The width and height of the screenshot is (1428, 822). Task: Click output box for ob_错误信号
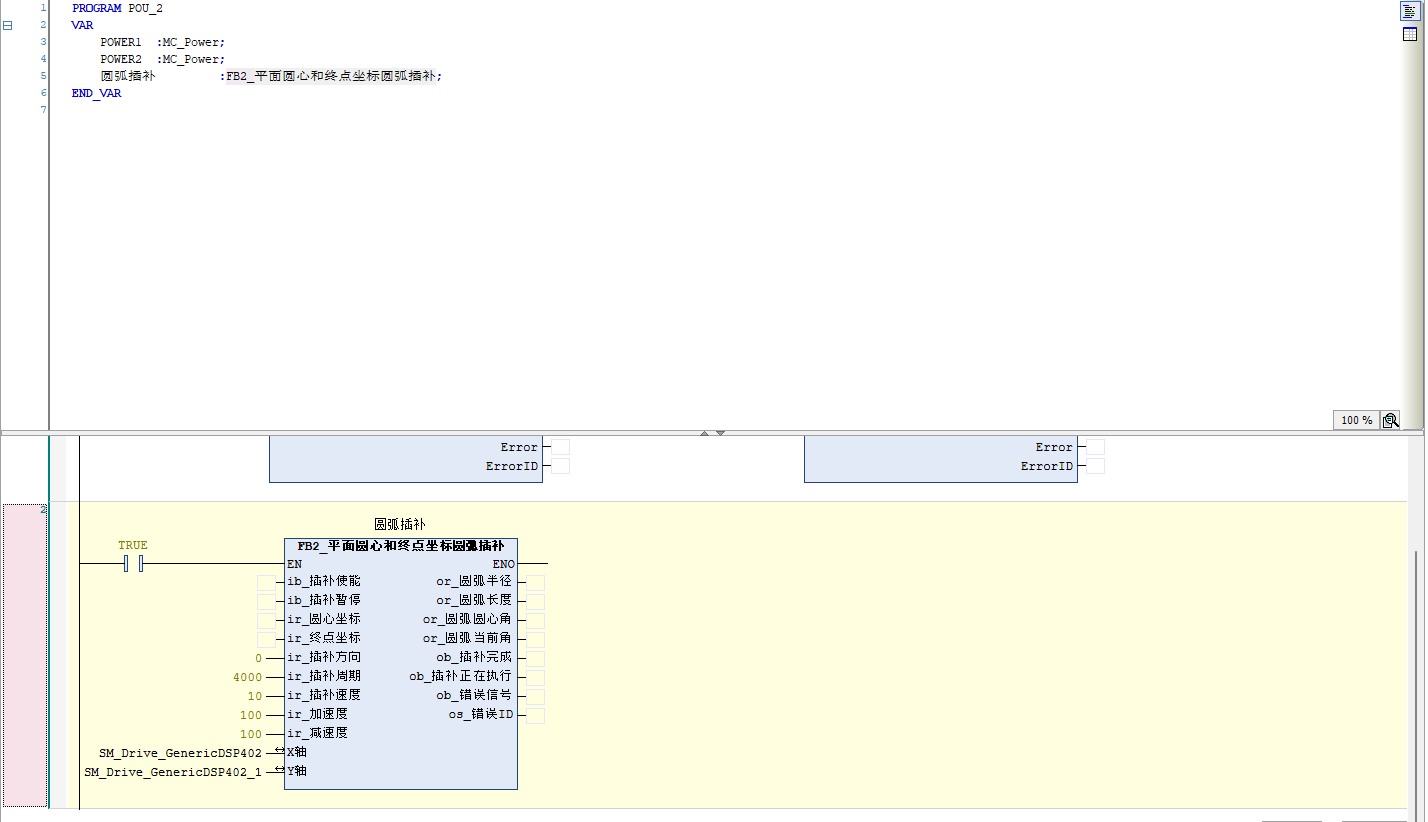[536, 697]
